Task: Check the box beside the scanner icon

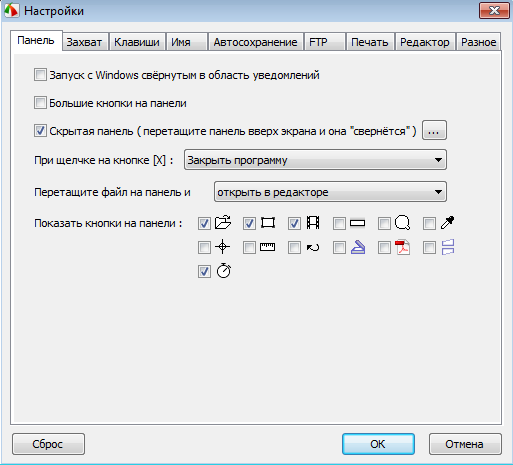Action: [x=339, y=248]
